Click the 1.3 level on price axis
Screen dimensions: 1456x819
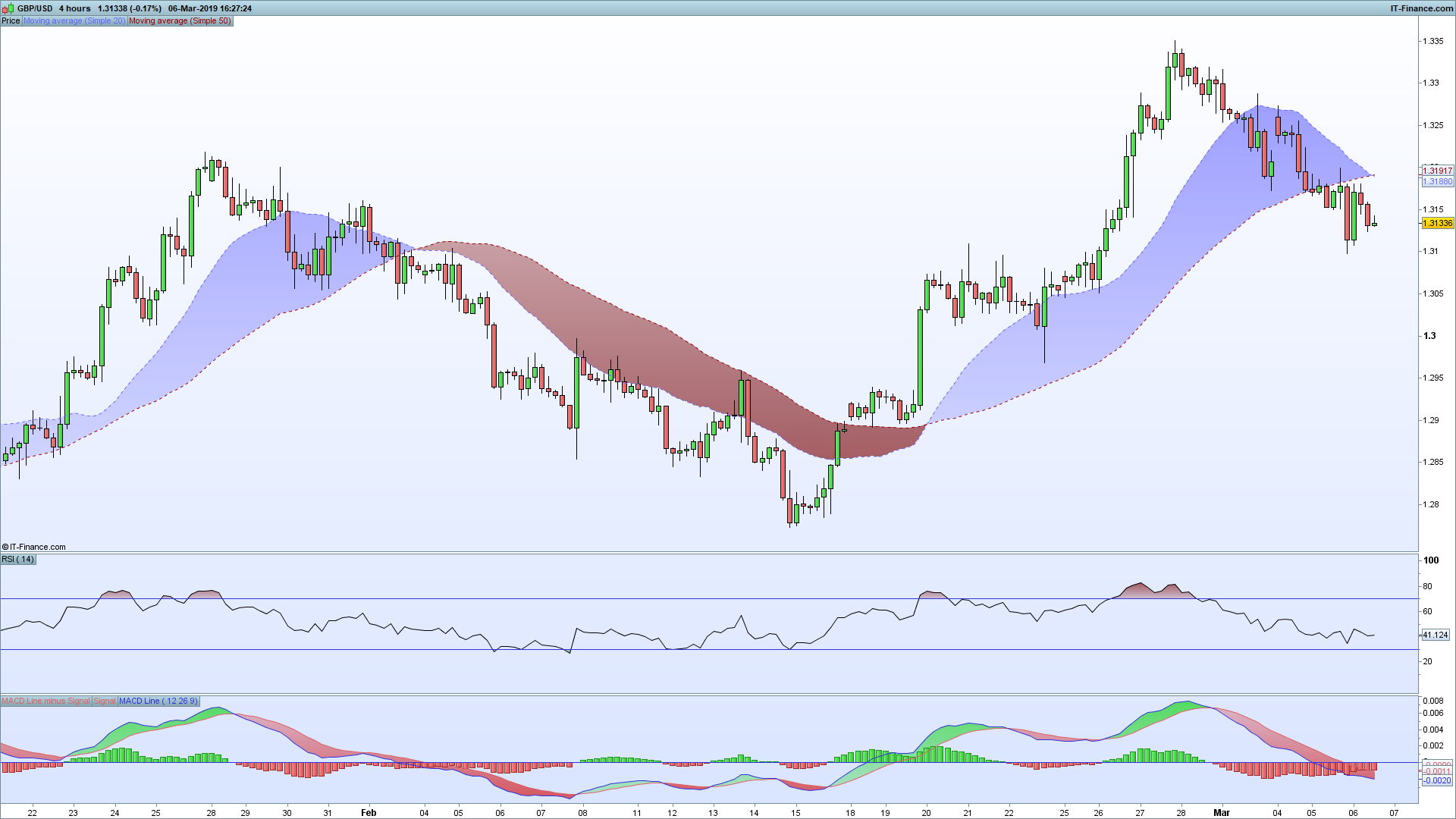1429,335
